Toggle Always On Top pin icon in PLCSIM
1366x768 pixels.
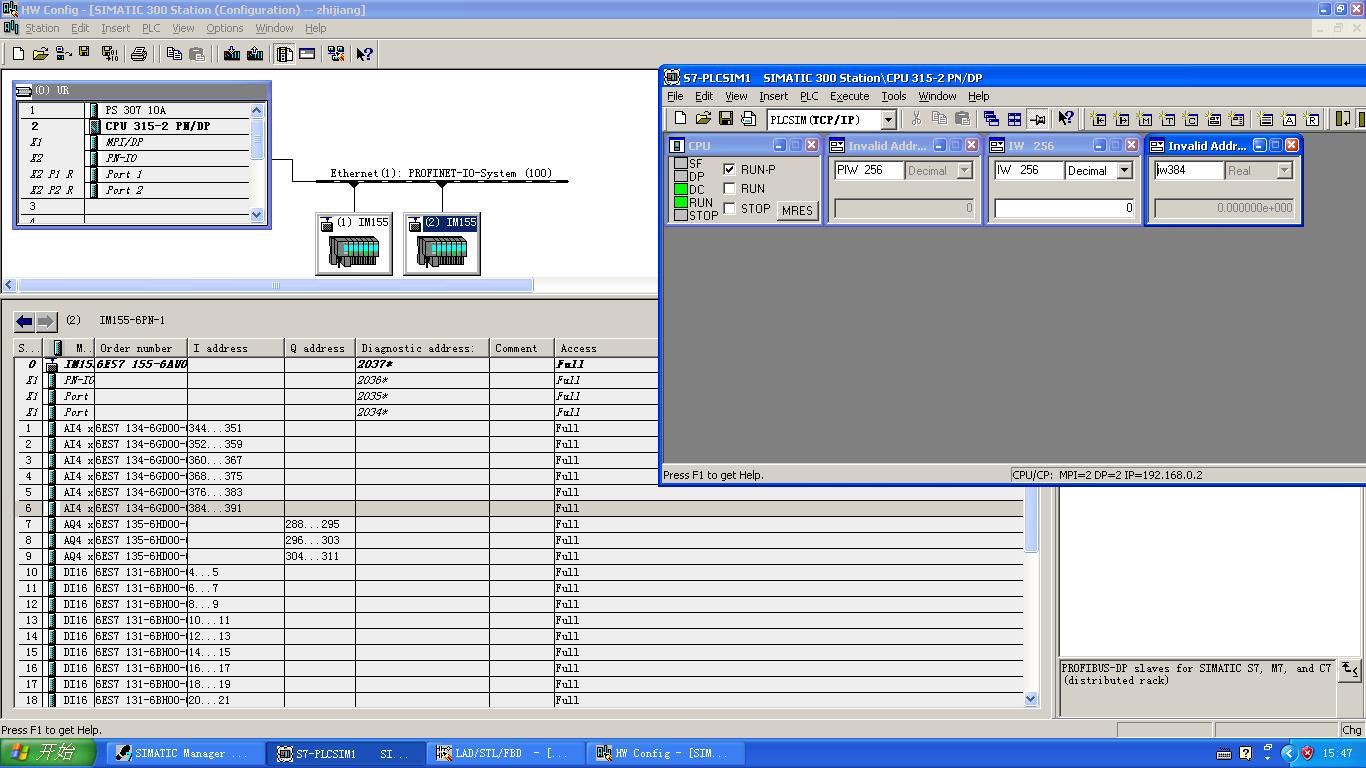tap(1038, 119)
